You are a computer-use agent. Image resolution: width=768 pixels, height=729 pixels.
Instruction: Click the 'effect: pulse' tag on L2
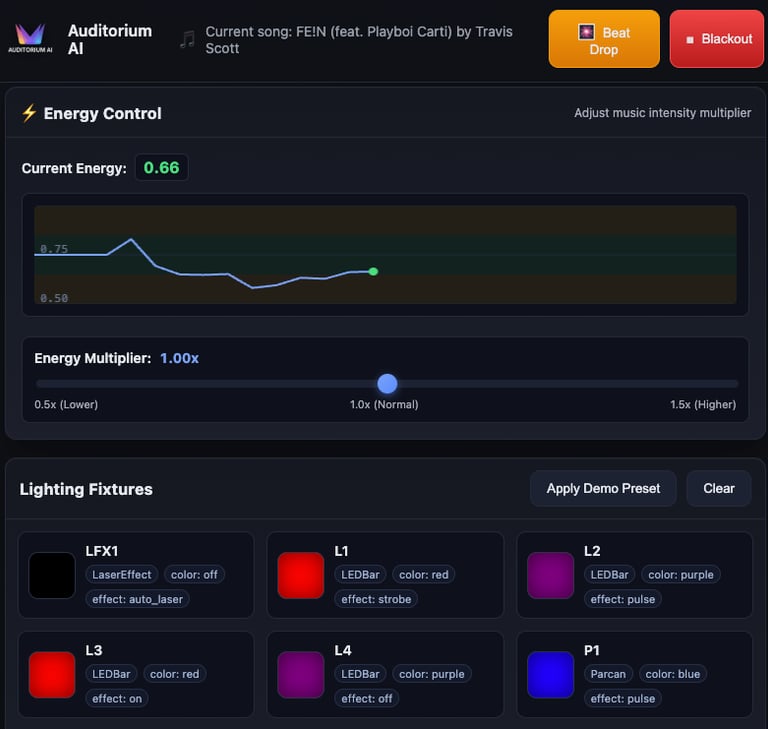(623, 599)
